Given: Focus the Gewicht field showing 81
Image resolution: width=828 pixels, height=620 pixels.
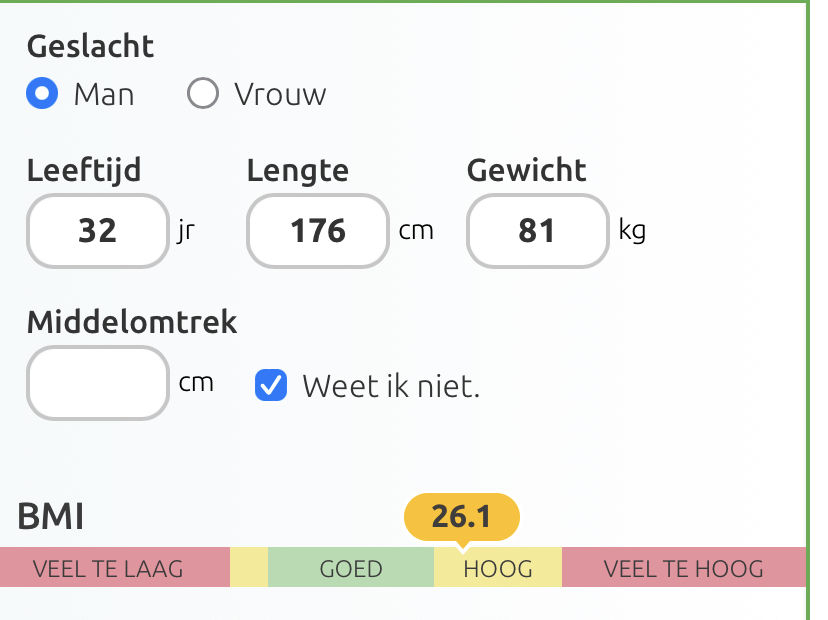Looking at the screenshot, I should tap(537, 231).
